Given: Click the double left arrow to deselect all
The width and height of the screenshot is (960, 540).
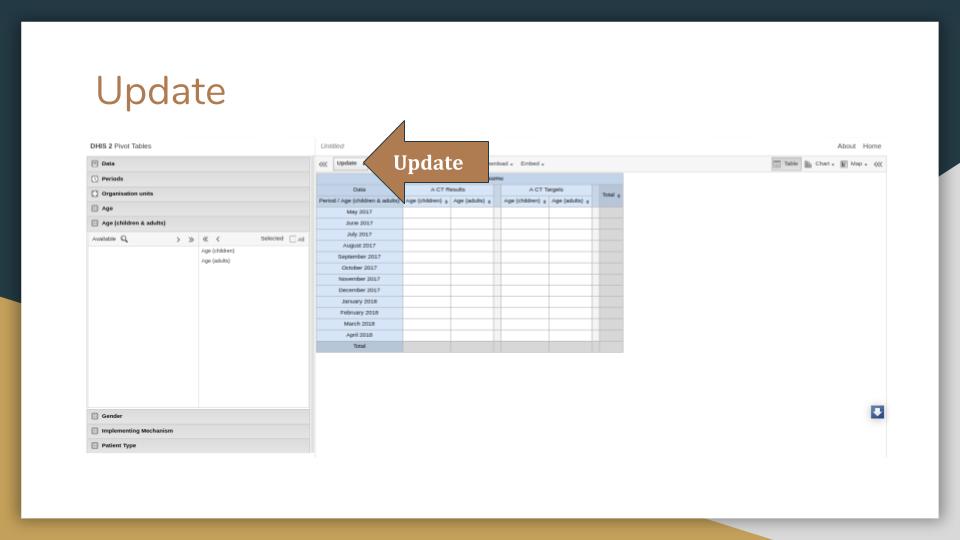Looking at the screenshot, I should (205, 239).
